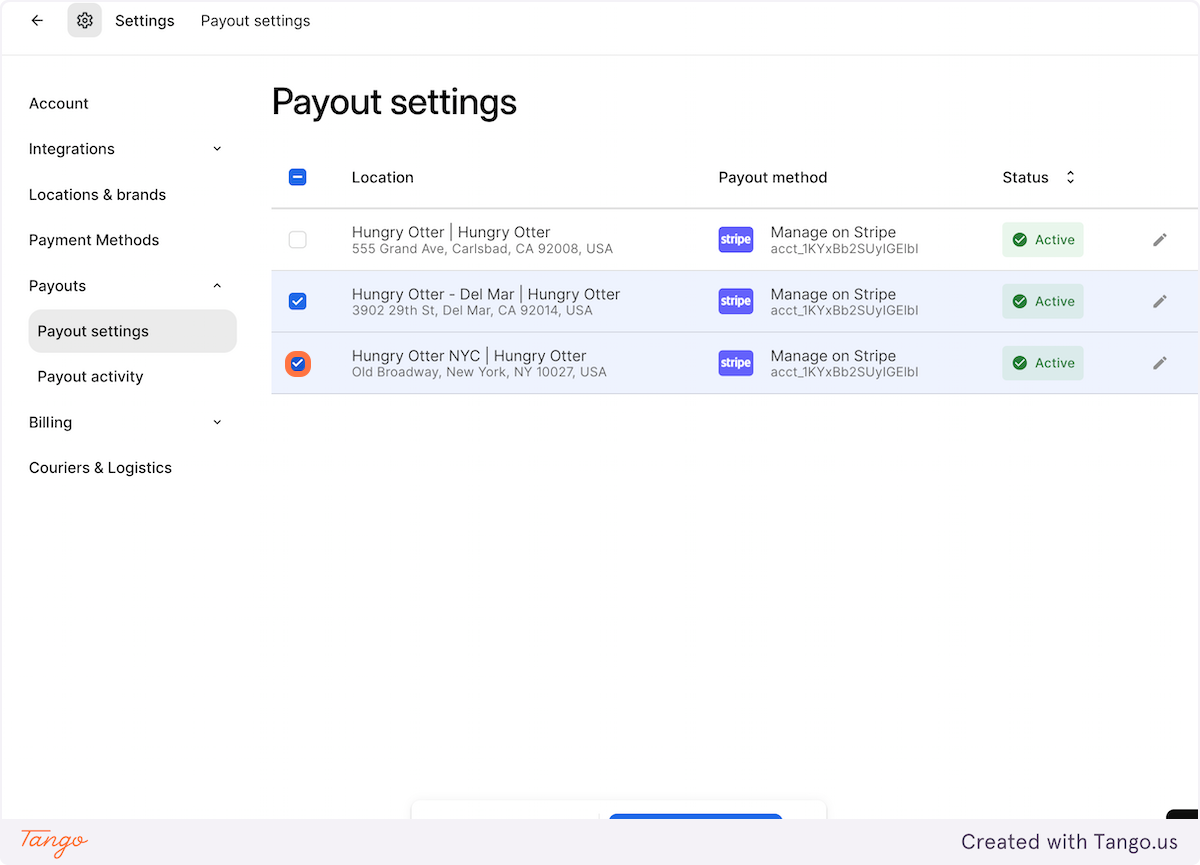Viewport: 1200px width, 865px height.
Task: Go to Payment Methods in the sidebar
Action: coord(94,240)
